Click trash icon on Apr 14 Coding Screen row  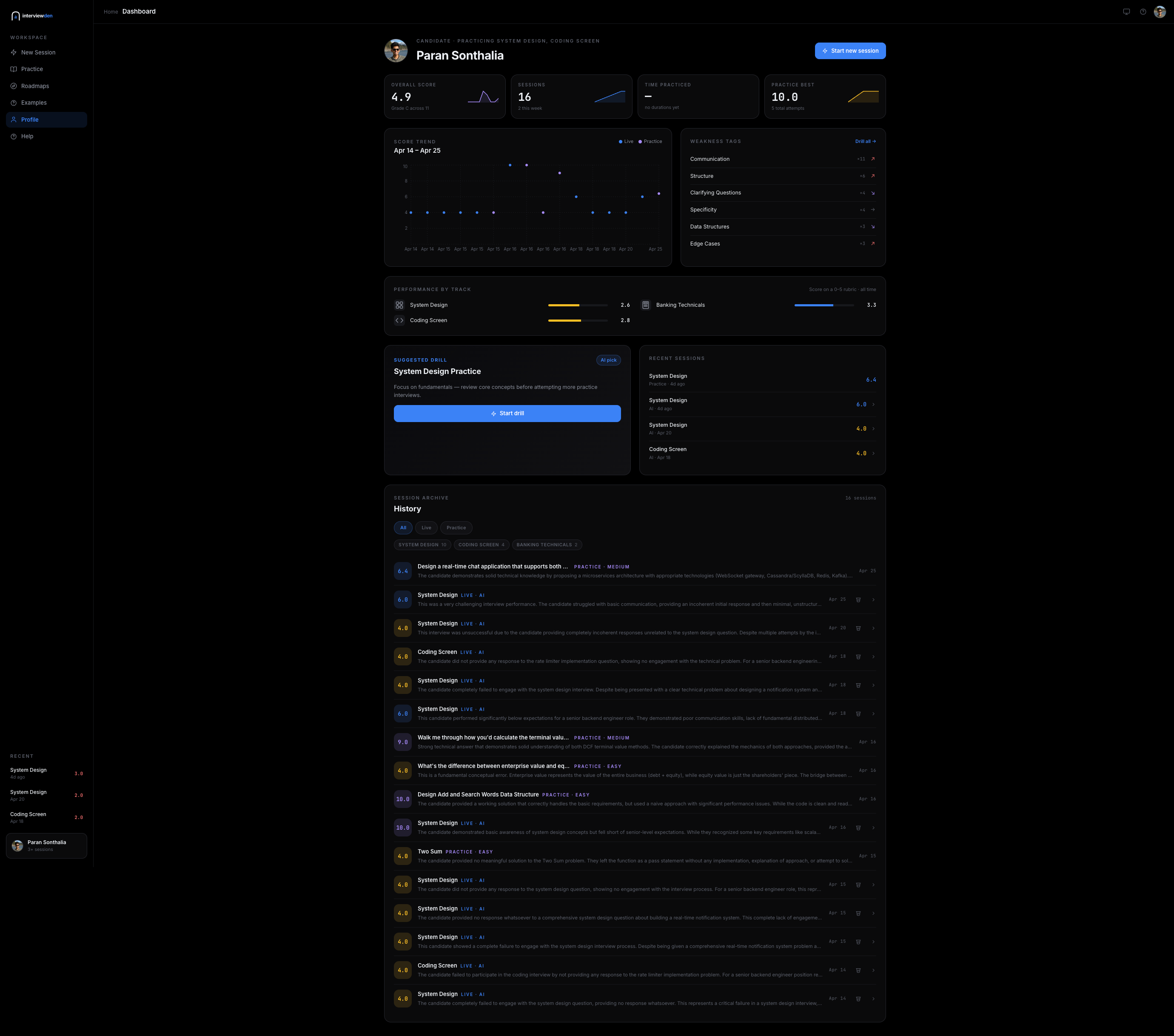pyautogui.click(x=858, y=970)
